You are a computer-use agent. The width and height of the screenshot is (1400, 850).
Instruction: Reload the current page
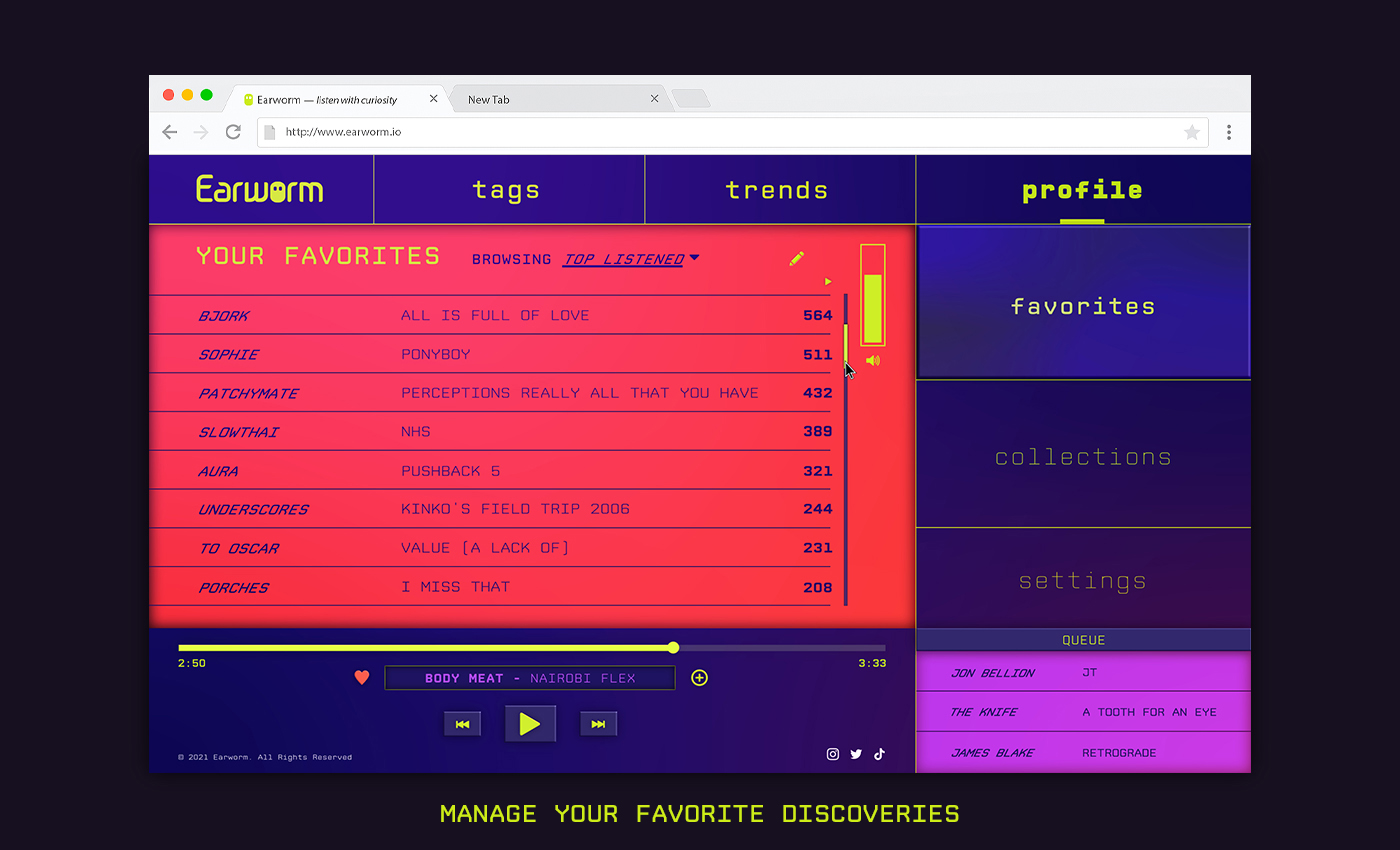click(233, 132)
